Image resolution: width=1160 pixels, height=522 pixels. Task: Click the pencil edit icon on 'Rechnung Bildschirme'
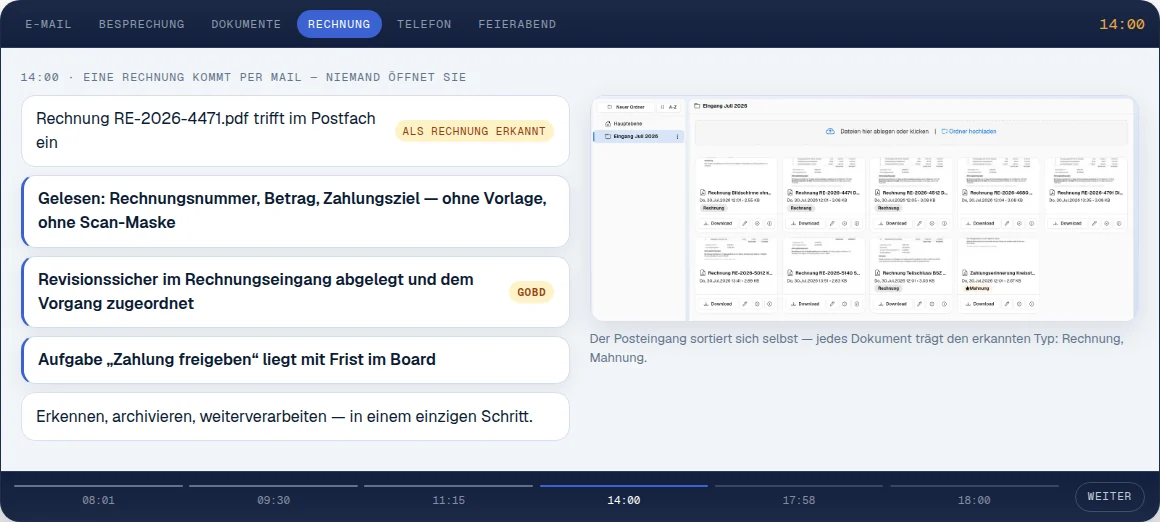click(x=745, y=223)
